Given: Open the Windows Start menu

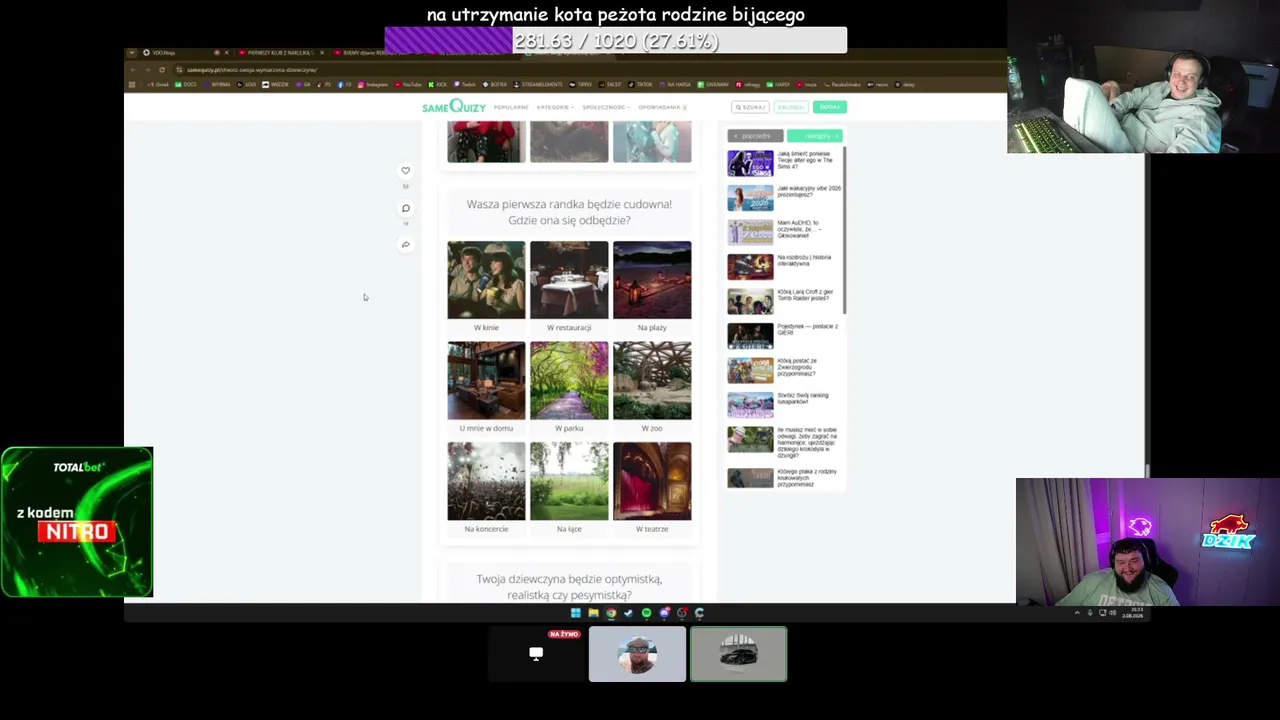Looking at the screenshot, I should click(575, 613).
